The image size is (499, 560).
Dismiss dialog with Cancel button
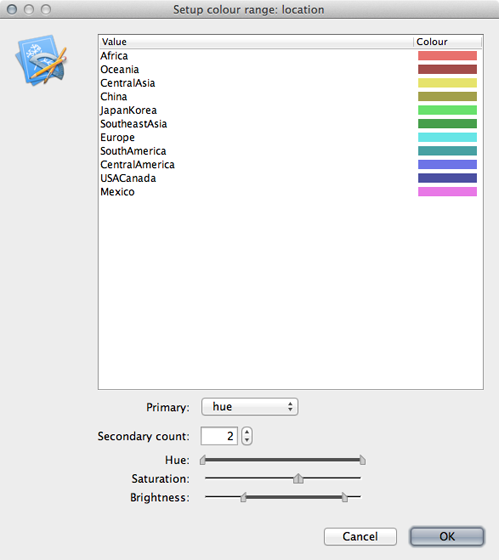(360, 536)
